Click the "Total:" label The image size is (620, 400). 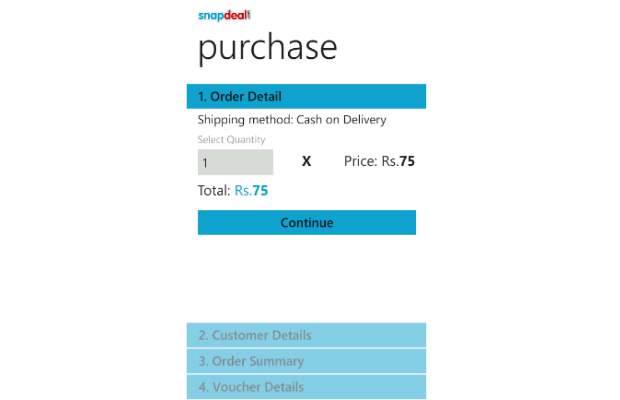click(x=214, y=191)
